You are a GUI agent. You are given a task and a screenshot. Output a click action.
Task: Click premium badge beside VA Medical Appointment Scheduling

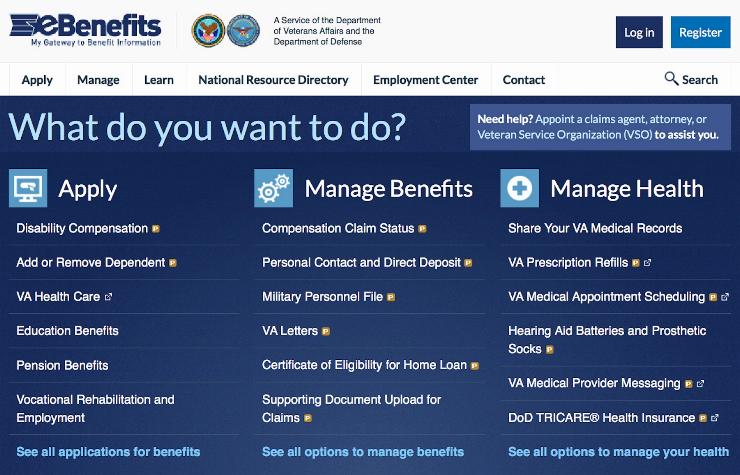(713, 297)
